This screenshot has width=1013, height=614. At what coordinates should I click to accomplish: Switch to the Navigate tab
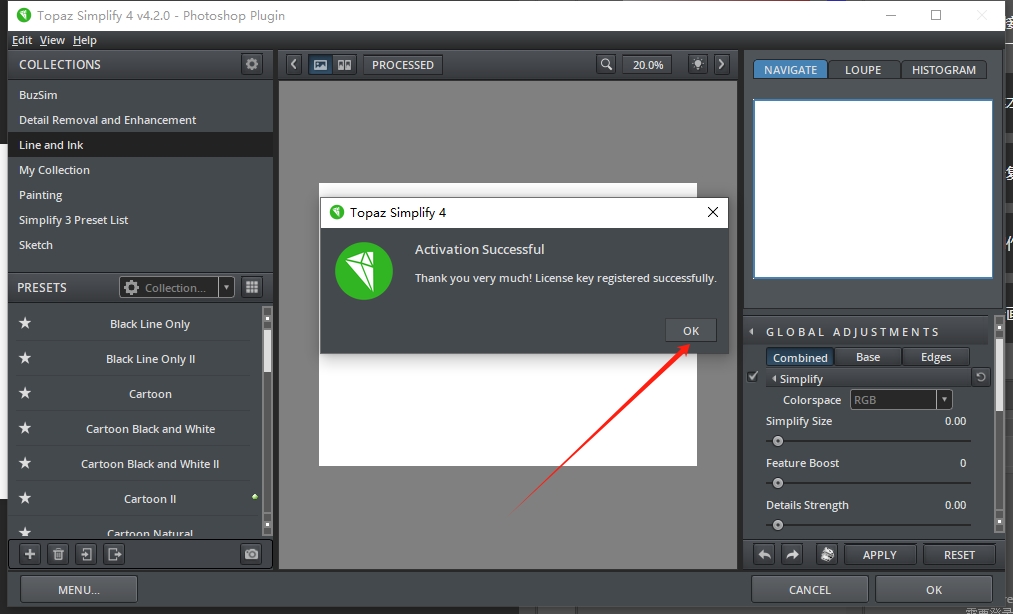(790, 70)
